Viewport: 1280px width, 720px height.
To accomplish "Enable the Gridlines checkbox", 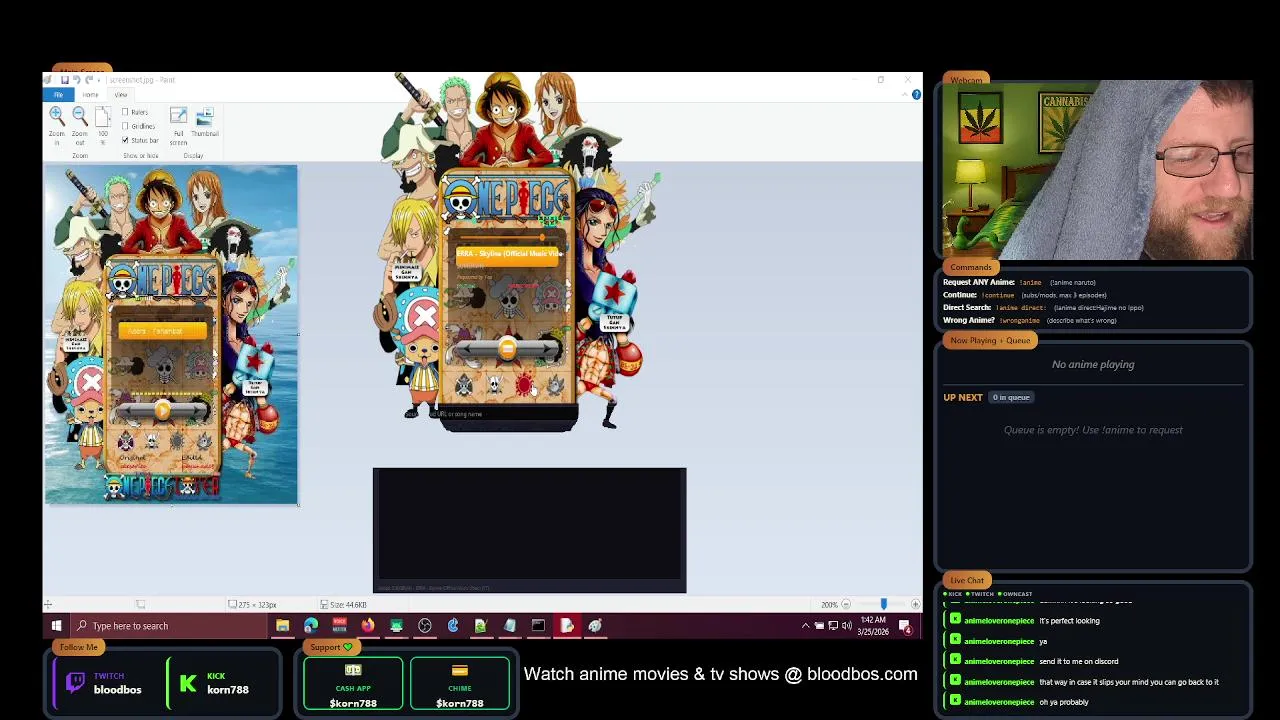I will coord(125,126).
